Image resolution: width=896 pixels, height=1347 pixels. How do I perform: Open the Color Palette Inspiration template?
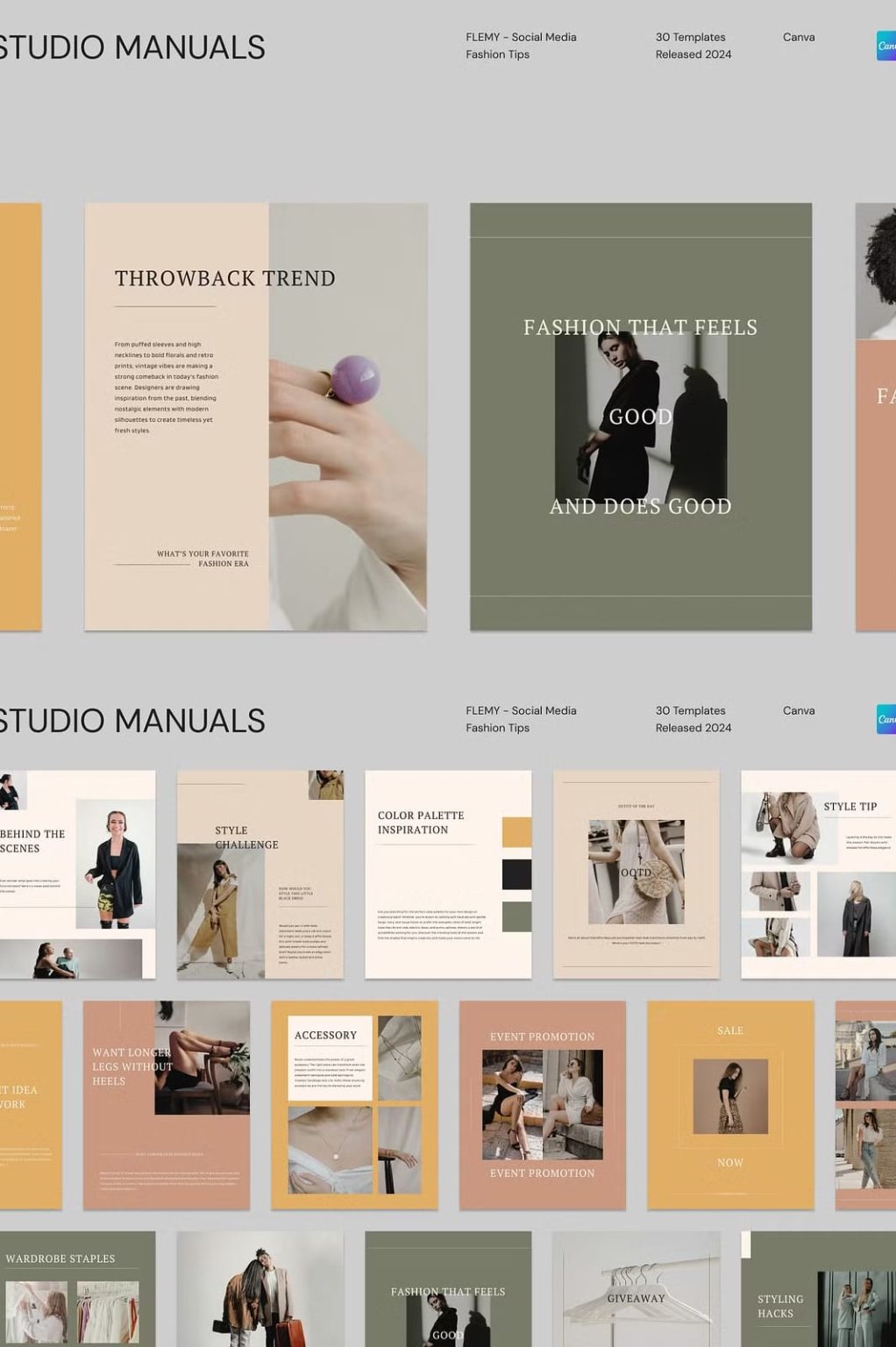click(x=448, y=874)
